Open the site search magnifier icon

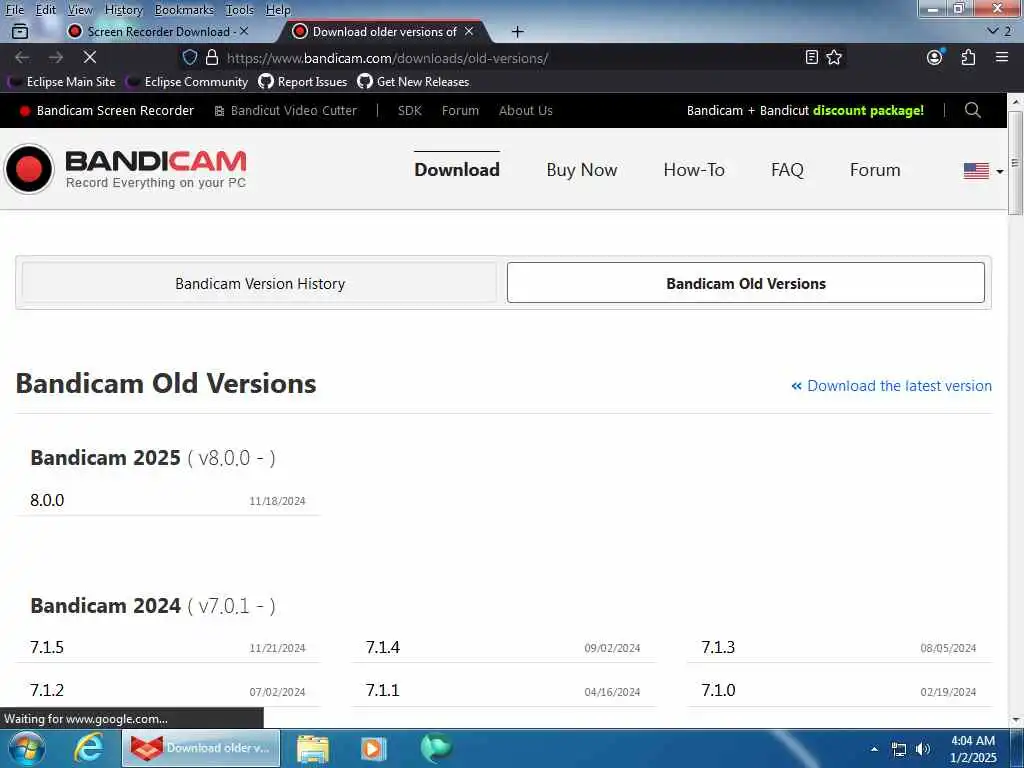point(972,110)
